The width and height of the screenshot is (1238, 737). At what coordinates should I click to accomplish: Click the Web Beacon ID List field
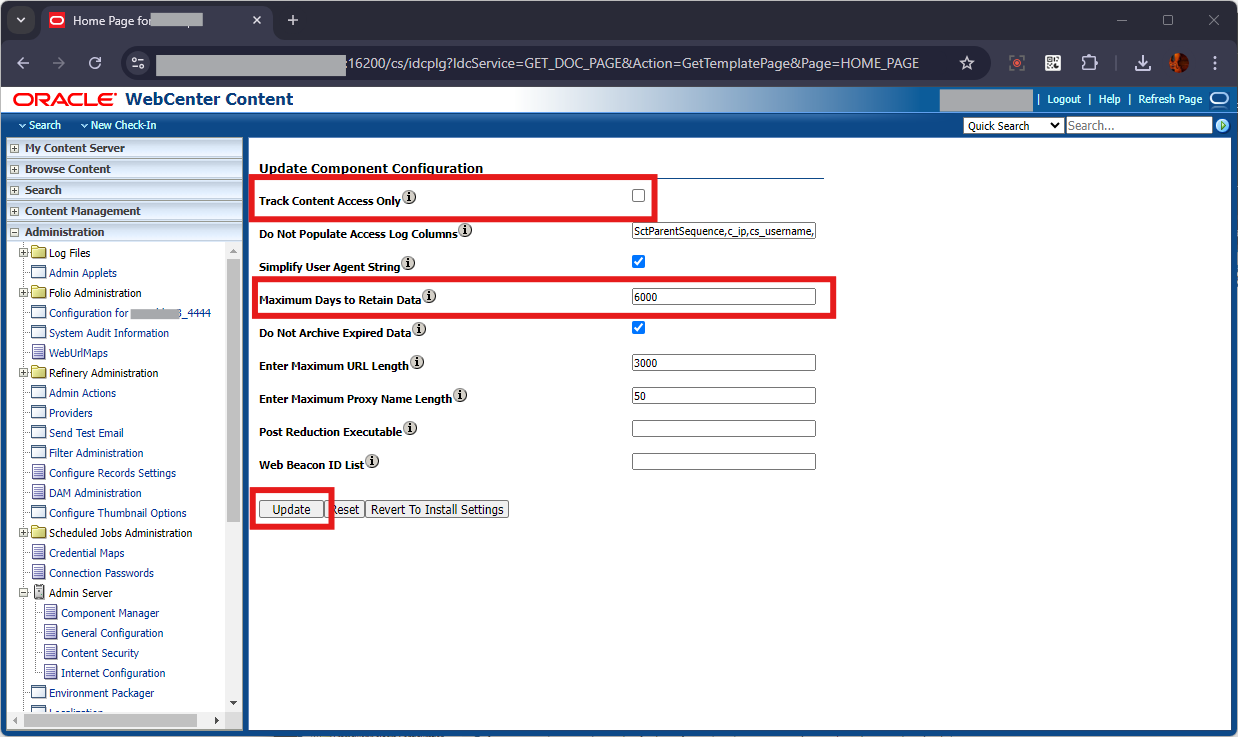(724, 462)
